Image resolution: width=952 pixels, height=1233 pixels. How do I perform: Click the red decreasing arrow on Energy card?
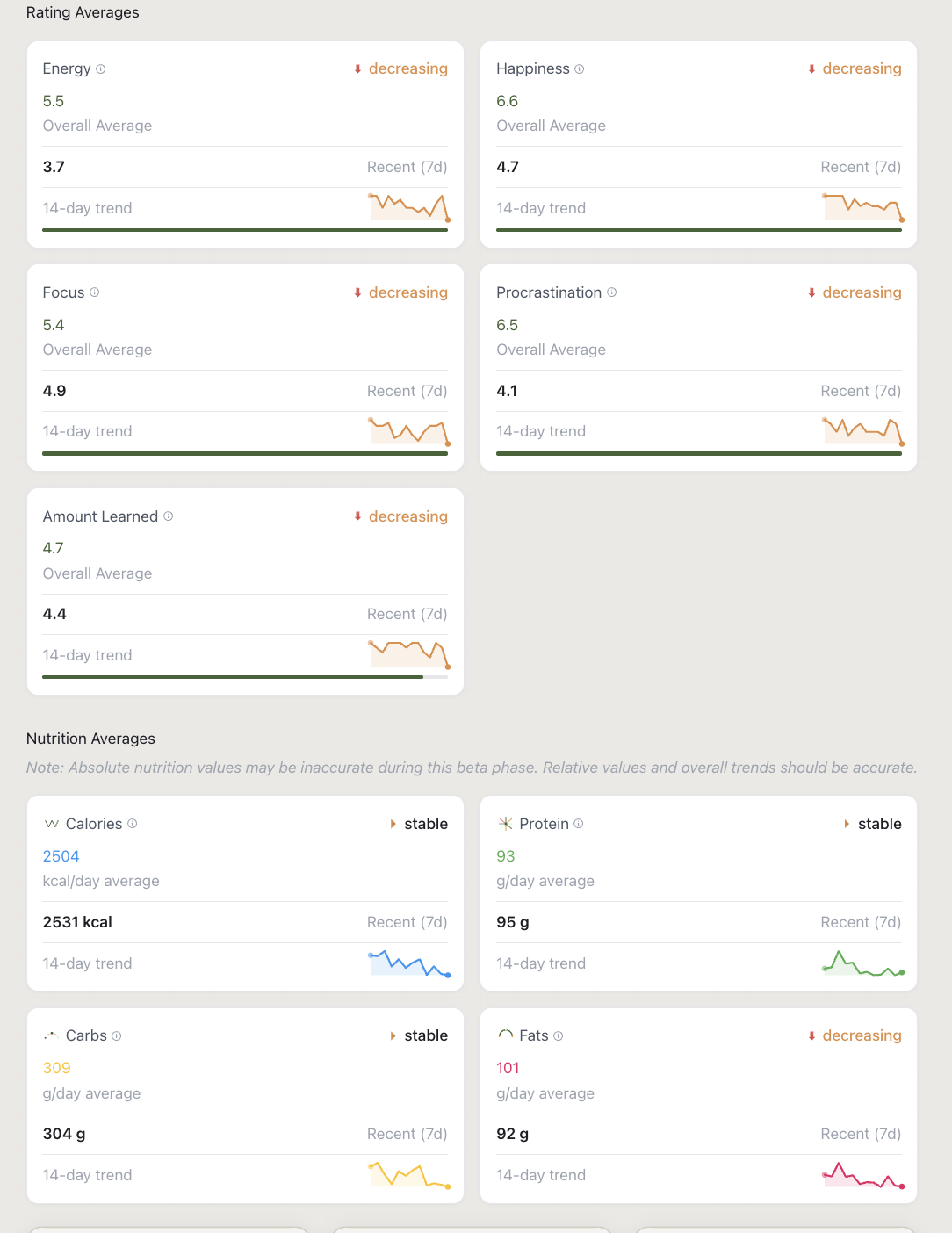pyautogui.click(x=357, y=68)
